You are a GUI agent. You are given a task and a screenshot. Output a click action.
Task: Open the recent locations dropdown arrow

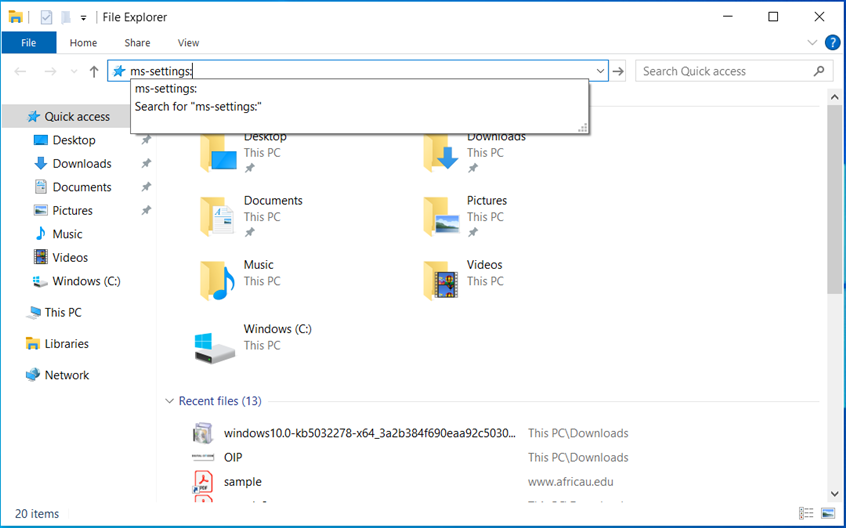pyautogui.click(x=74, y=71)
